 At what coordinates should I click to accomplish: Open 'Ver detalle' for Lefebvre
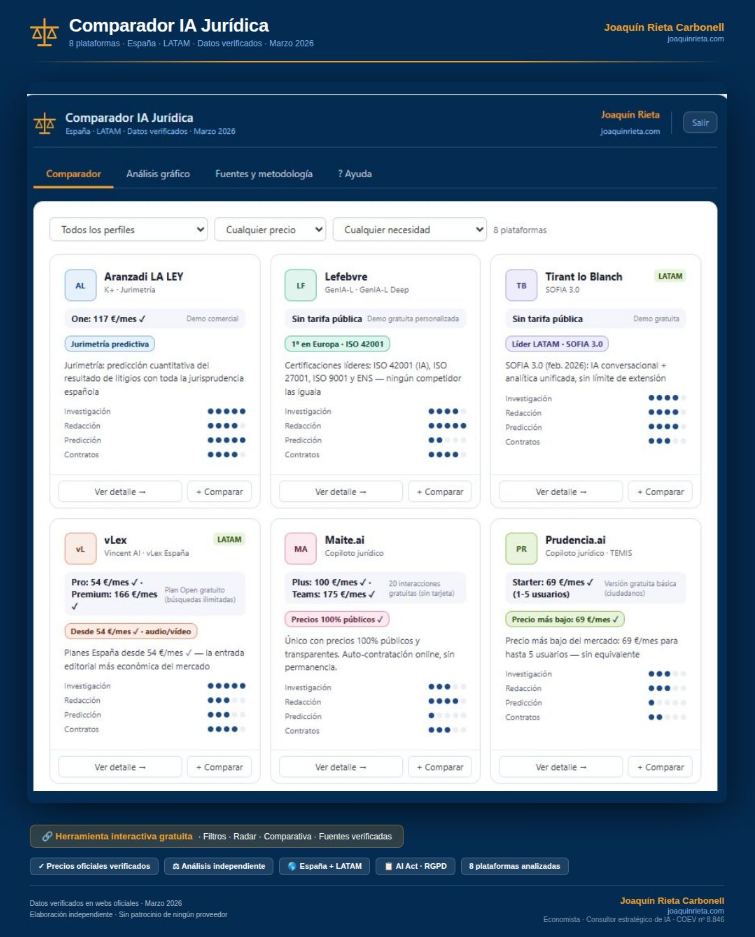point(340,492)
